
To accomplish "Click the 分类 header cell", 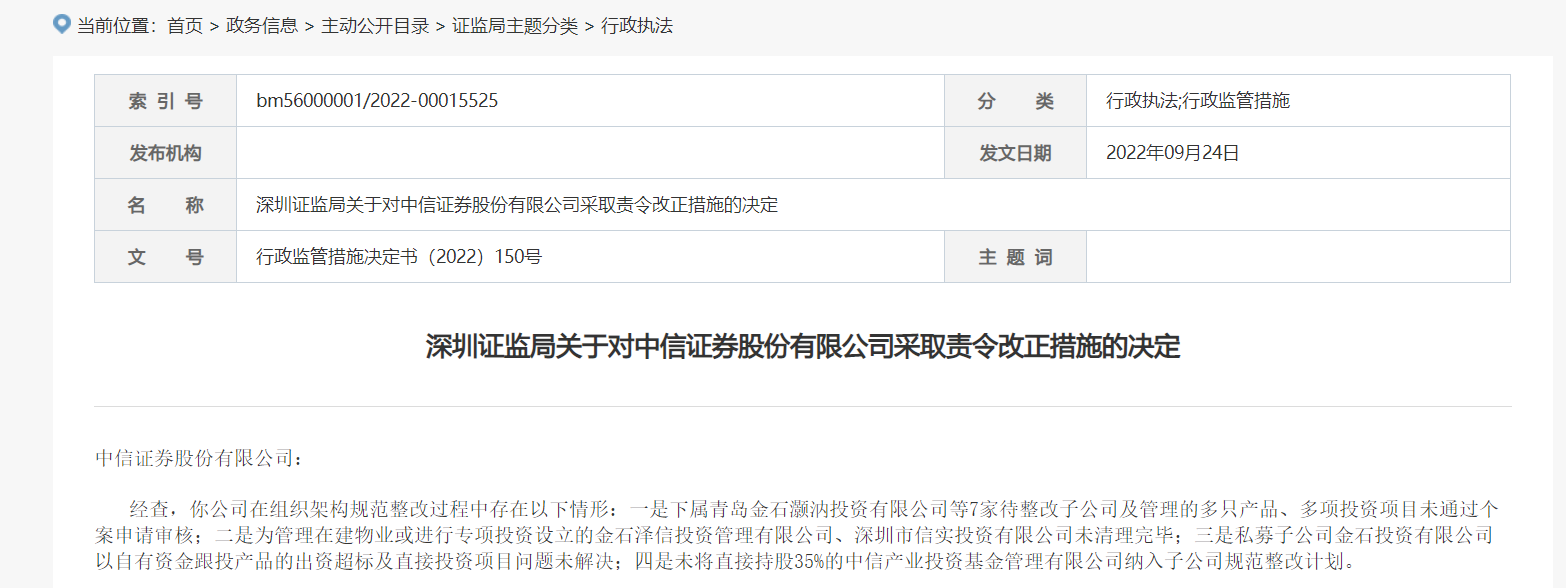I will [1015, 101].
